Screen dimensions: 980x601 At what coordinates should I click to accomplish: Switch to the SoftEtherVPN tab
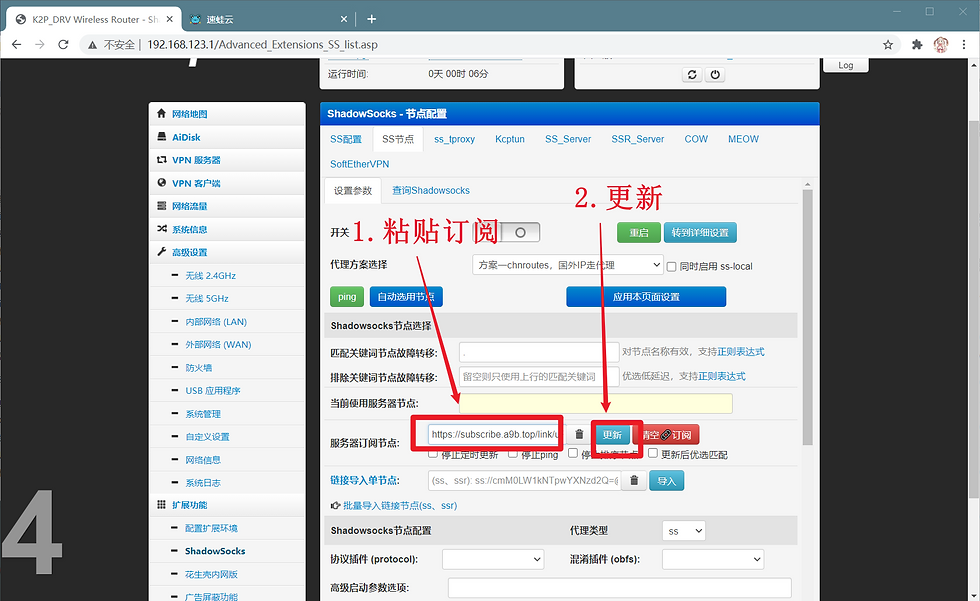[x=359, y=164]
